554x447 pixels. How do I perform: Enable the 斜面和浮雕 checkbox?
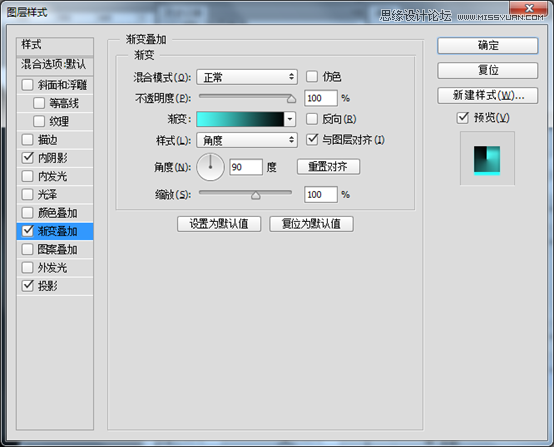[28, 85]
